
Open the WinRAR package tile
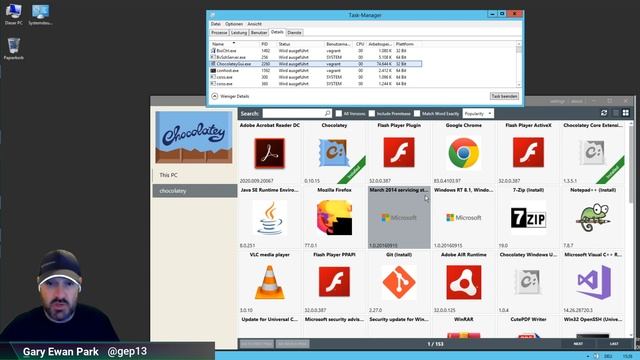coord(464,326)
